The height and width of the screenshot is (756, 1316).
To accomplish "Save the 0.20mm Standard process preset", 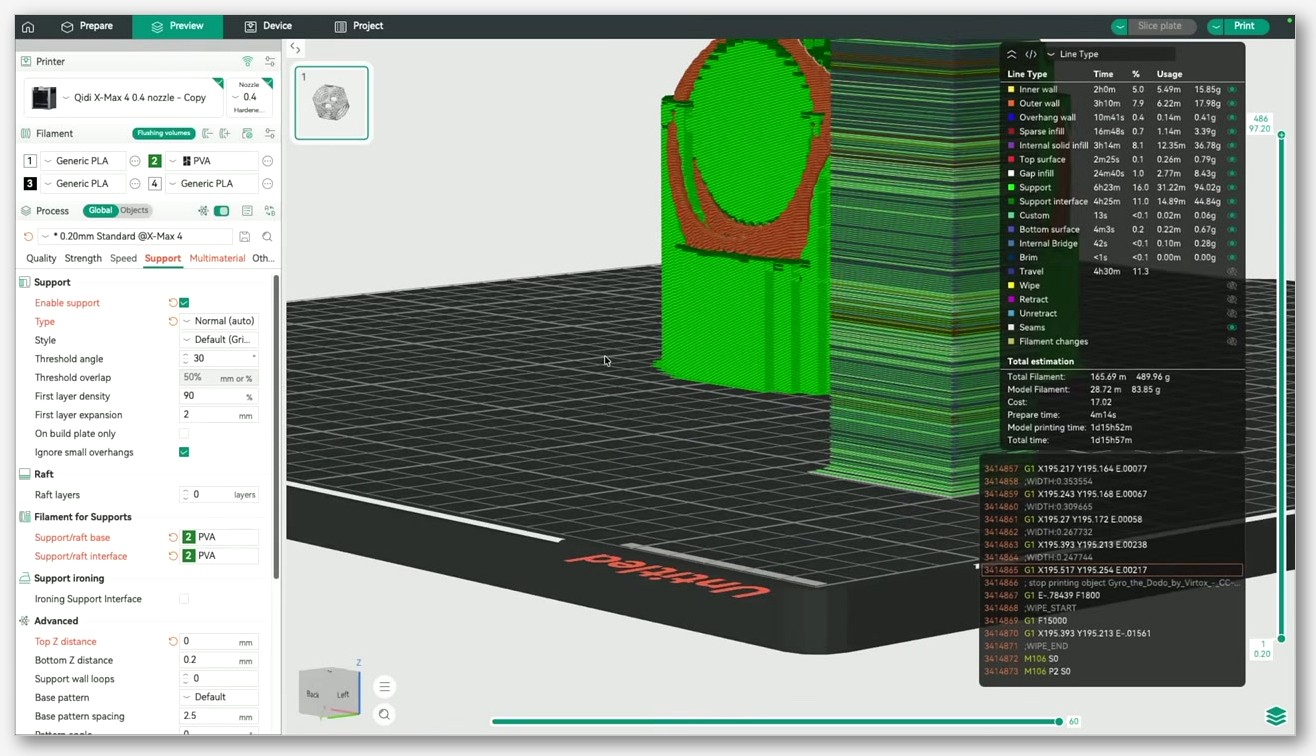I will pyautogui.click(x=245, y=237).
